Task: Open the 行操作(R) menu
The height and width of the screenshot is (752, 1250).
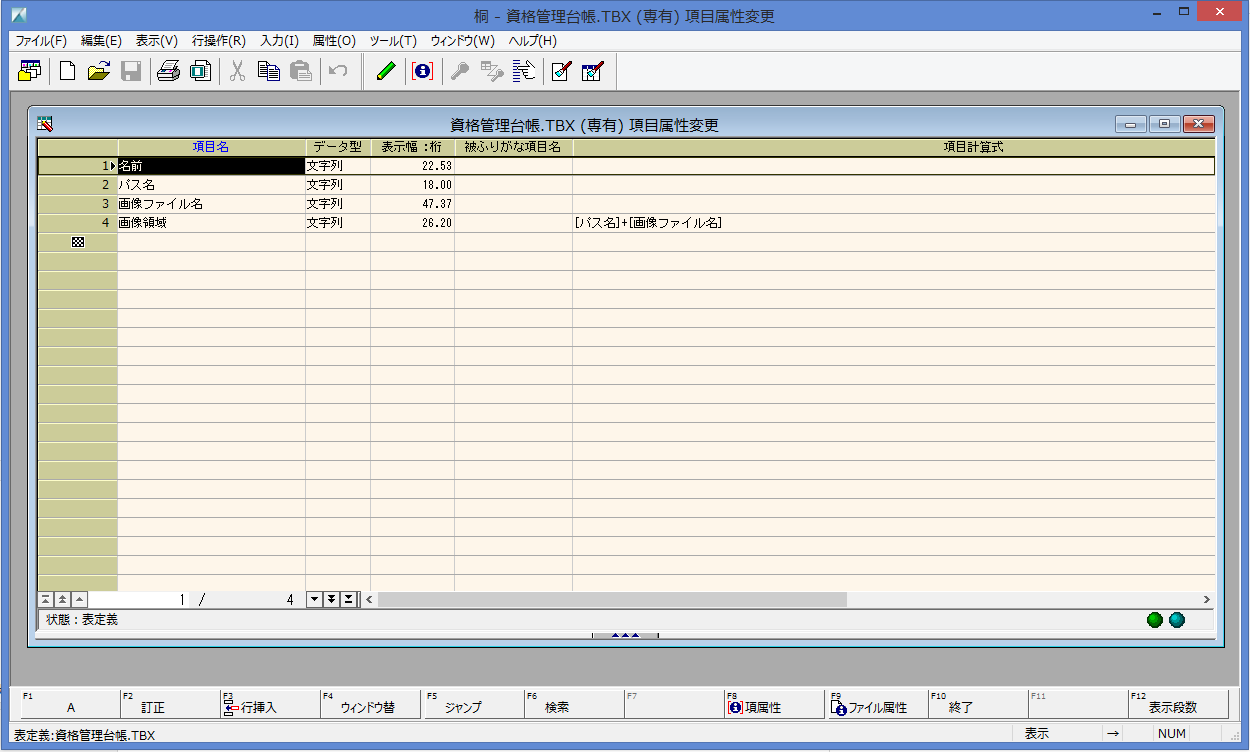Action: pos(218,41)
